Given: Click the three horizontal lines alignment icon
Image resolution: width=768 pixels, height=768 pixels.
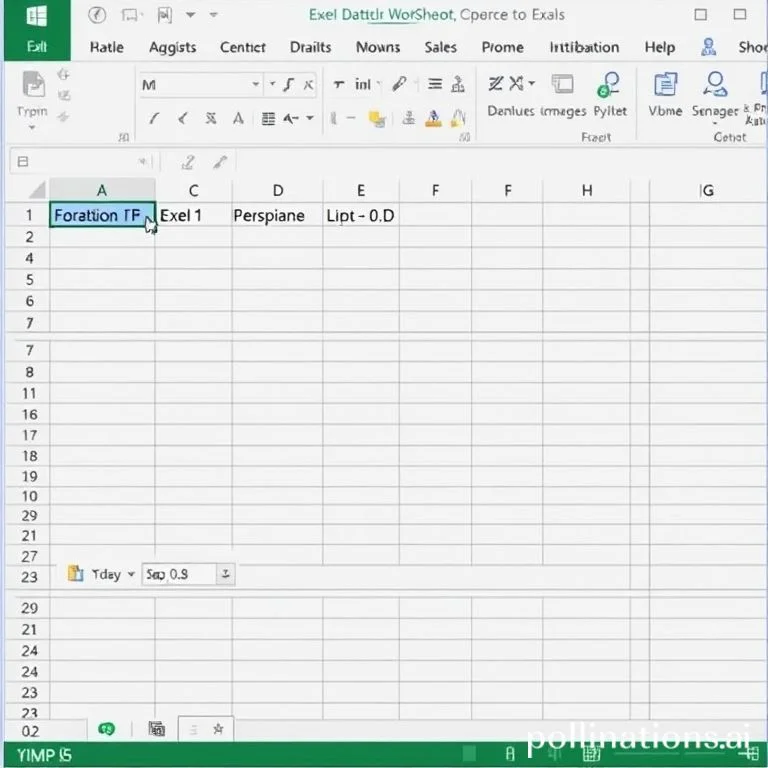Looking at the screenshot, I should pyautogui.click(x=434, y=84).
